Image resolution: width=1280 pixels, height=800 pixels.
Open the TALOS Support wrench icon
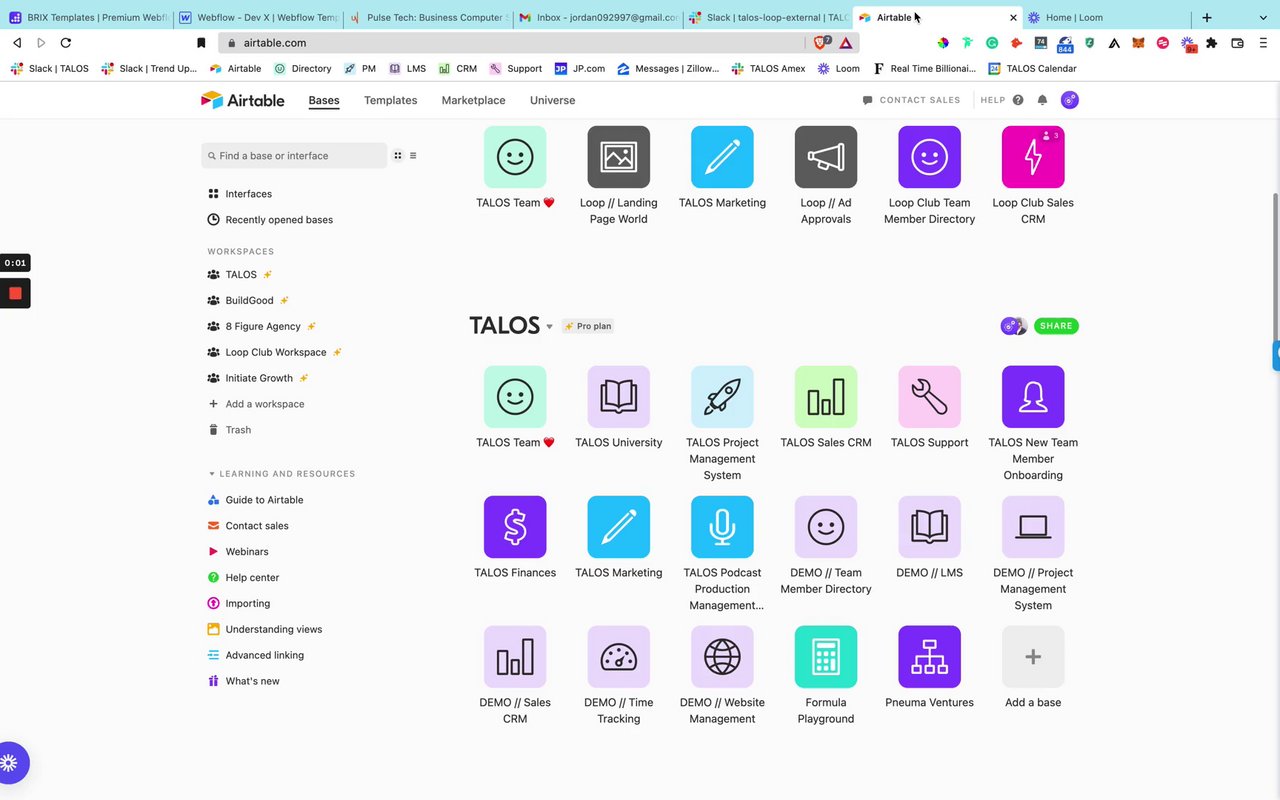click(929, 397)
